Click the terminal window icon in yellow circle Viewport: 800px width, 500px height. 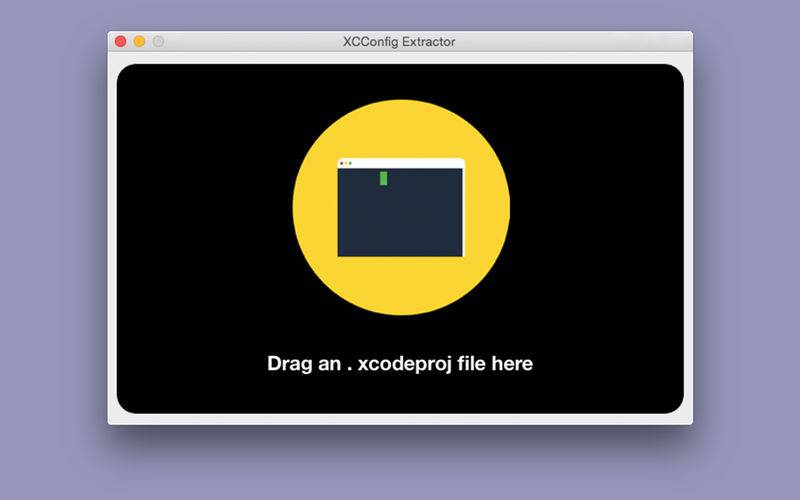pos(401,208)
